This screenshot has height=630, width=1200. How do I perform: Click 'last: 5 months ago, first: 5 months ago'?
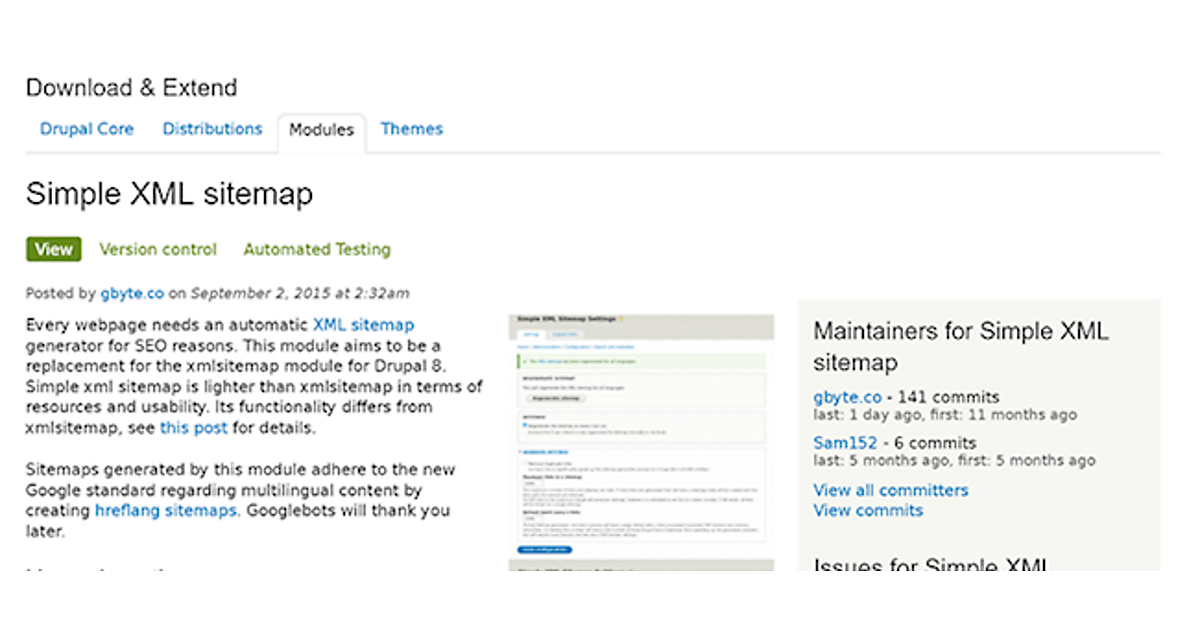(954, 461)
